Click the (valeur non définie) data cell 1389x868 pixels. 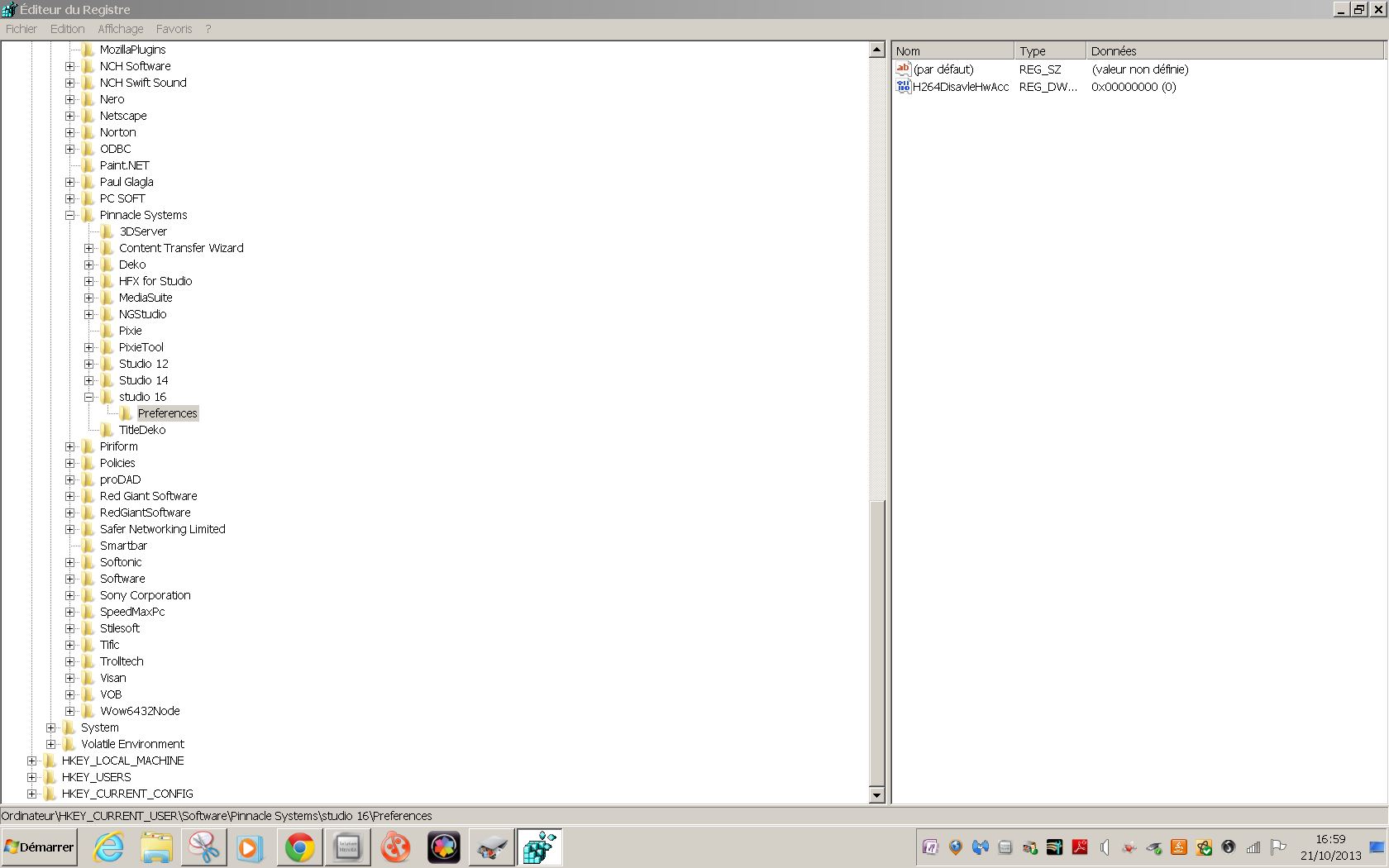[1140, 69]
